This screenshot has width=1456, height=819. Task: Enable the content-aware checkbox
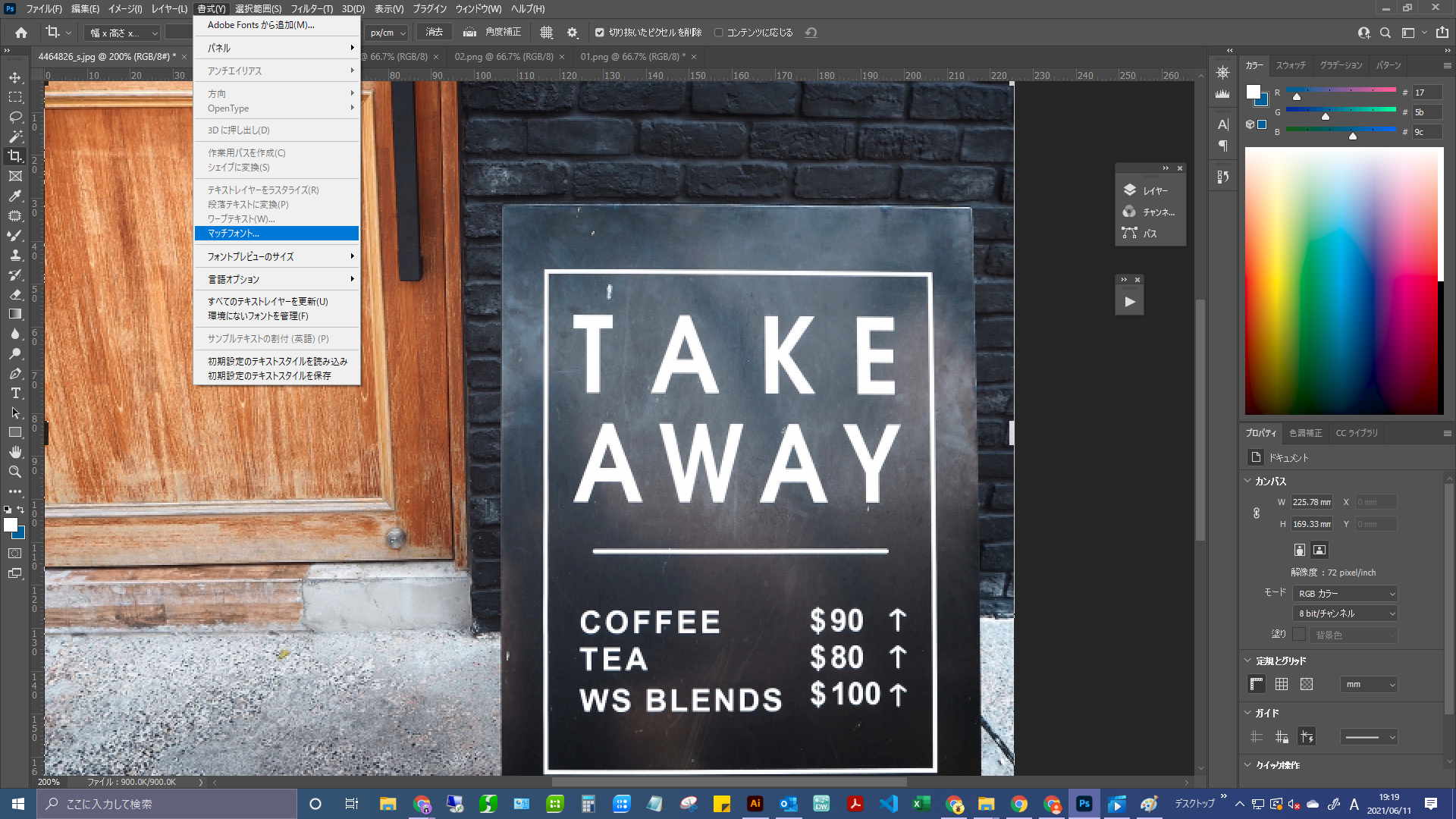coord(718,33)
